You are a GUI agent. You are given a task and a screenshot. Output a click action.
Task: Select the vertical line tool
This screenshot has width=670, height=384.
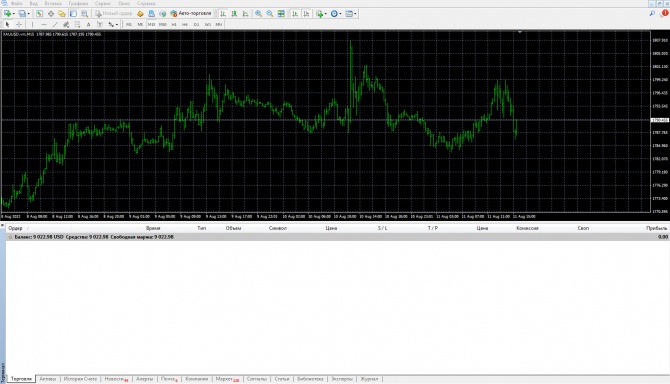(32, 24)
